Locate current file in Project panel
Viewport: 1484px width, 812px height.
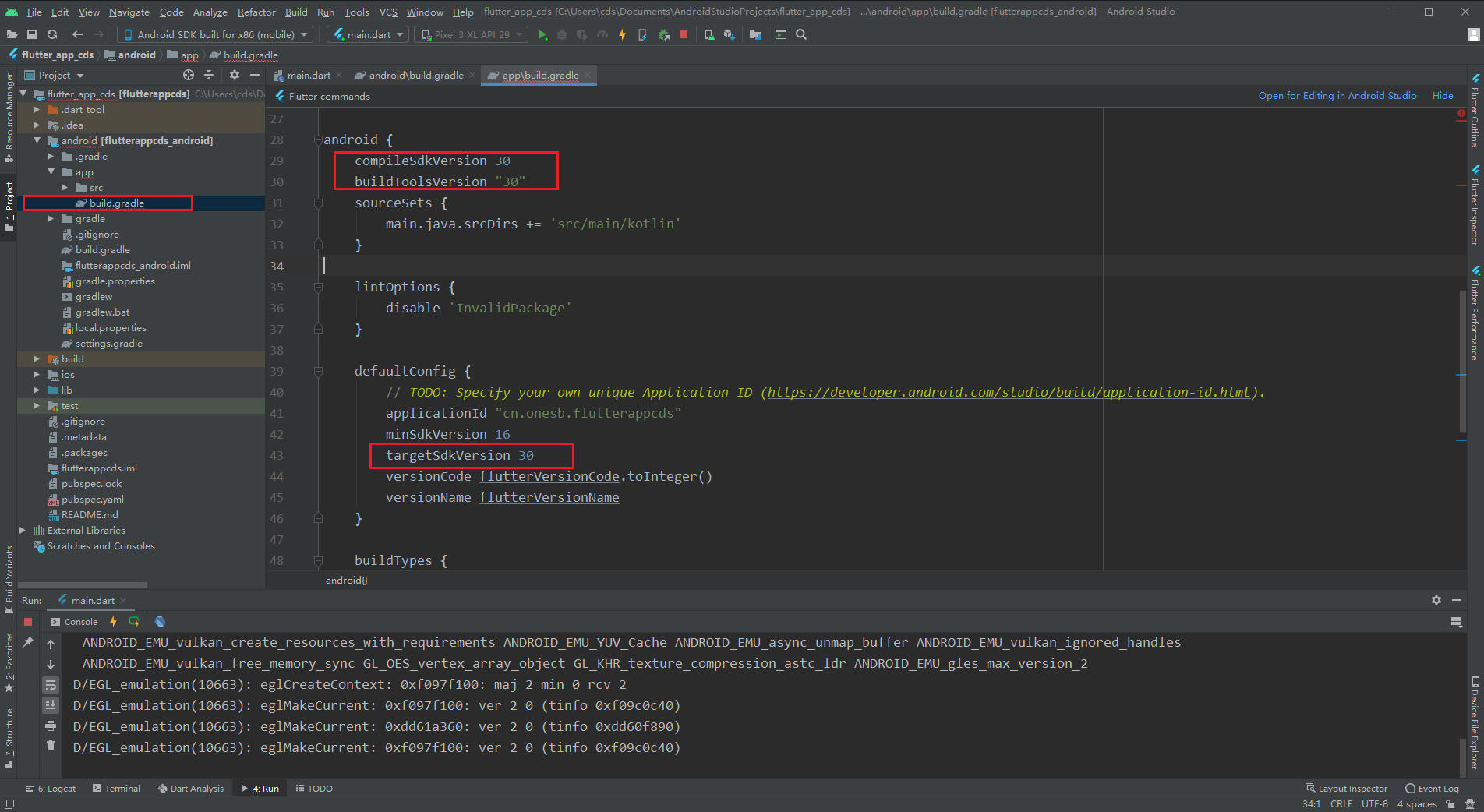click(x=189, y=75)
